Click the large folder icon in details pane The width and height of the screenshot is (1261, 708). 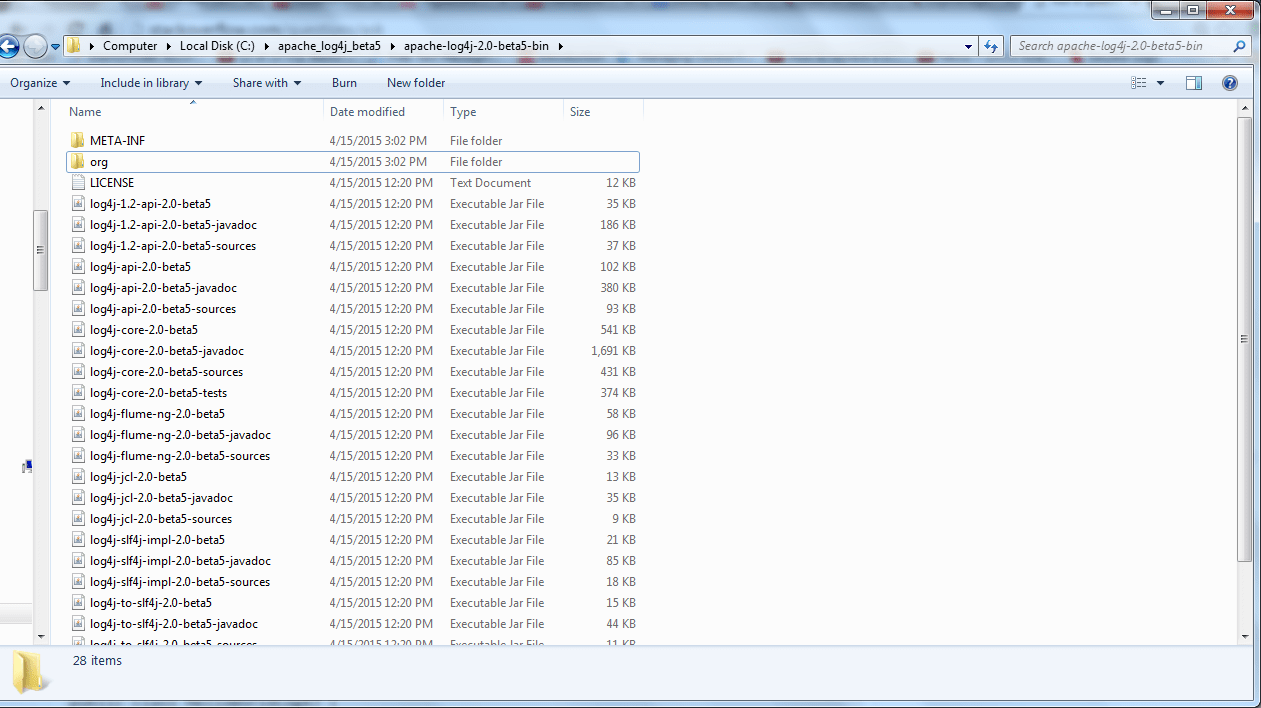[x=30, y=672]
